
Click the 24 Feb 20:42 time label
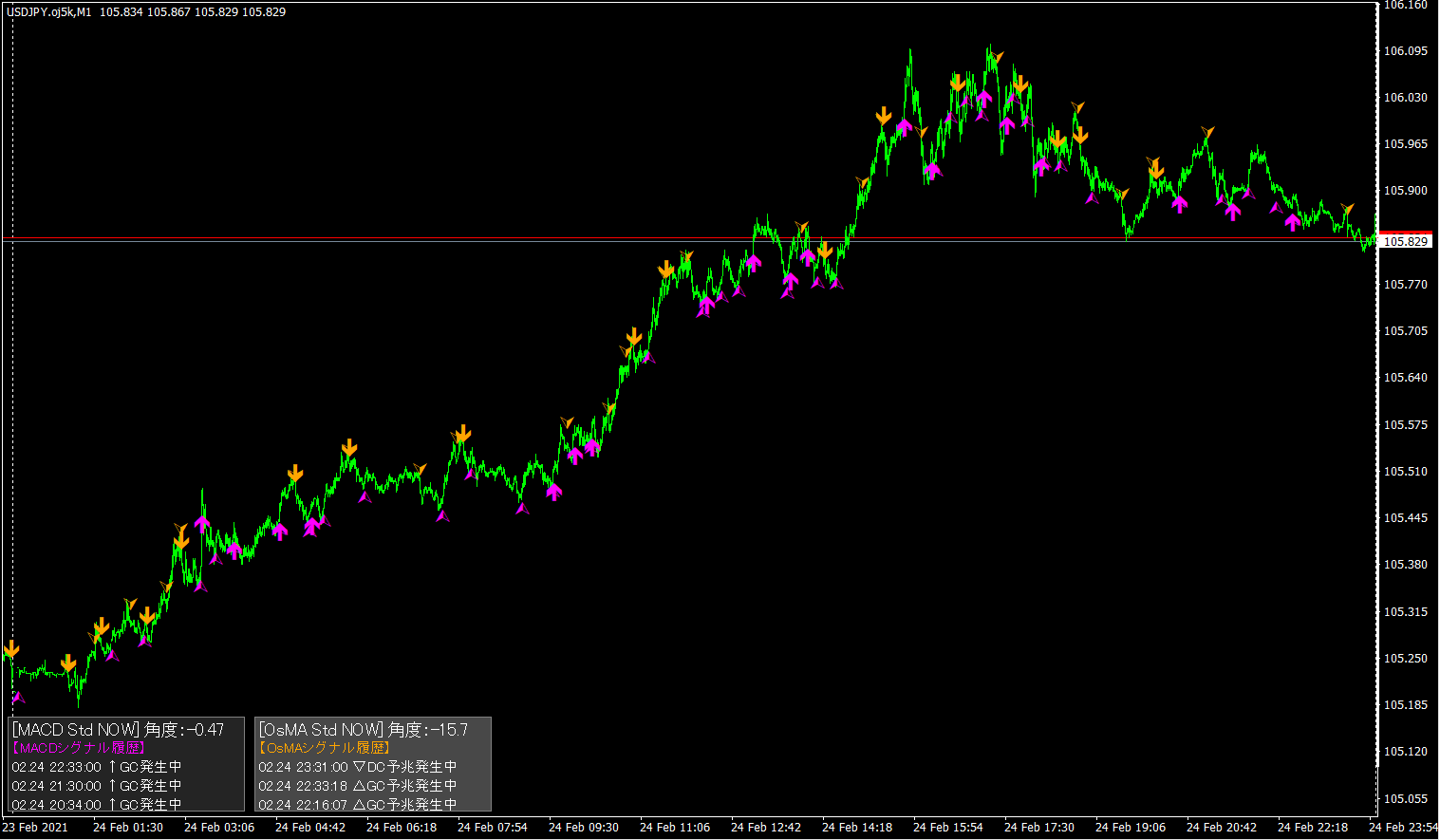tap(1222, 828)
